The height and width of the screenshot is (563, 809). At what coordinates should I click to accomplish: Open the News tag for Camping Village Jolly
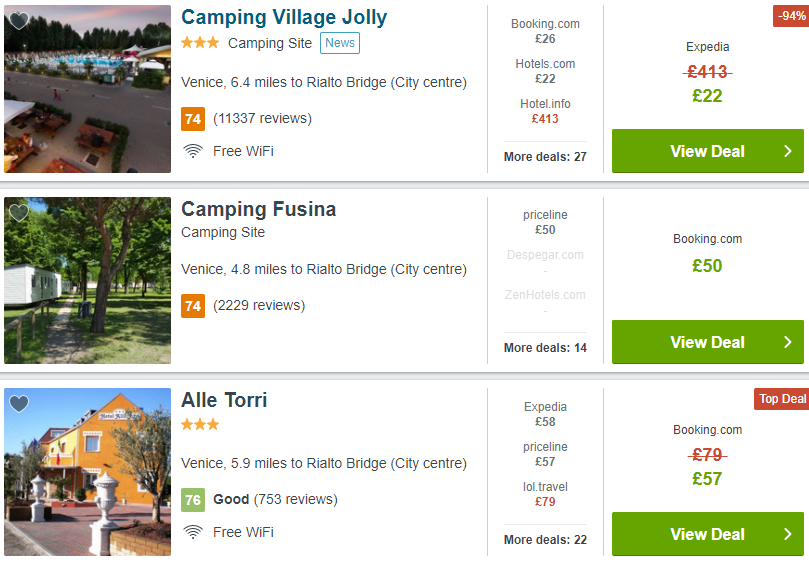coord(339,43)
